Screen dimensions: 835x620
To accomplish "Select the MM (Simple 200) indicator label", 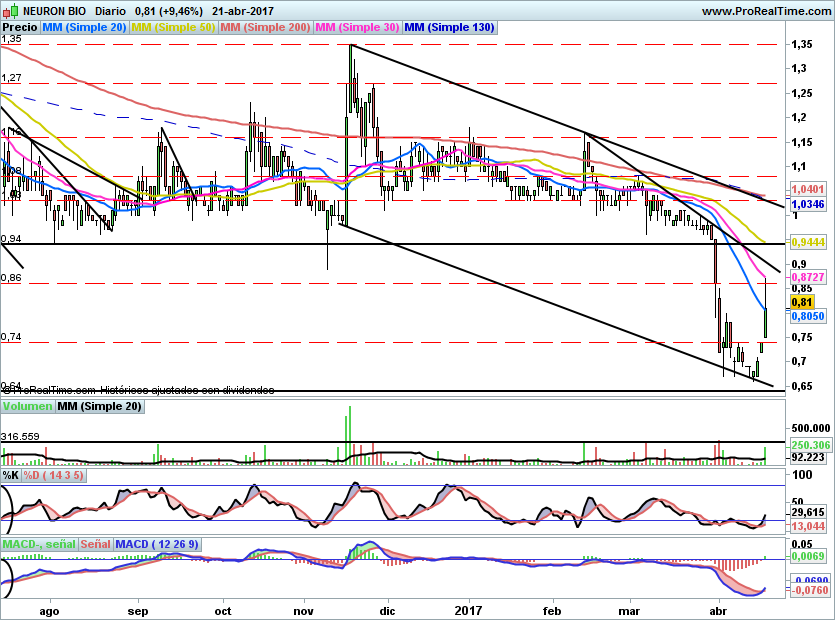I will (x=264, y=28).
